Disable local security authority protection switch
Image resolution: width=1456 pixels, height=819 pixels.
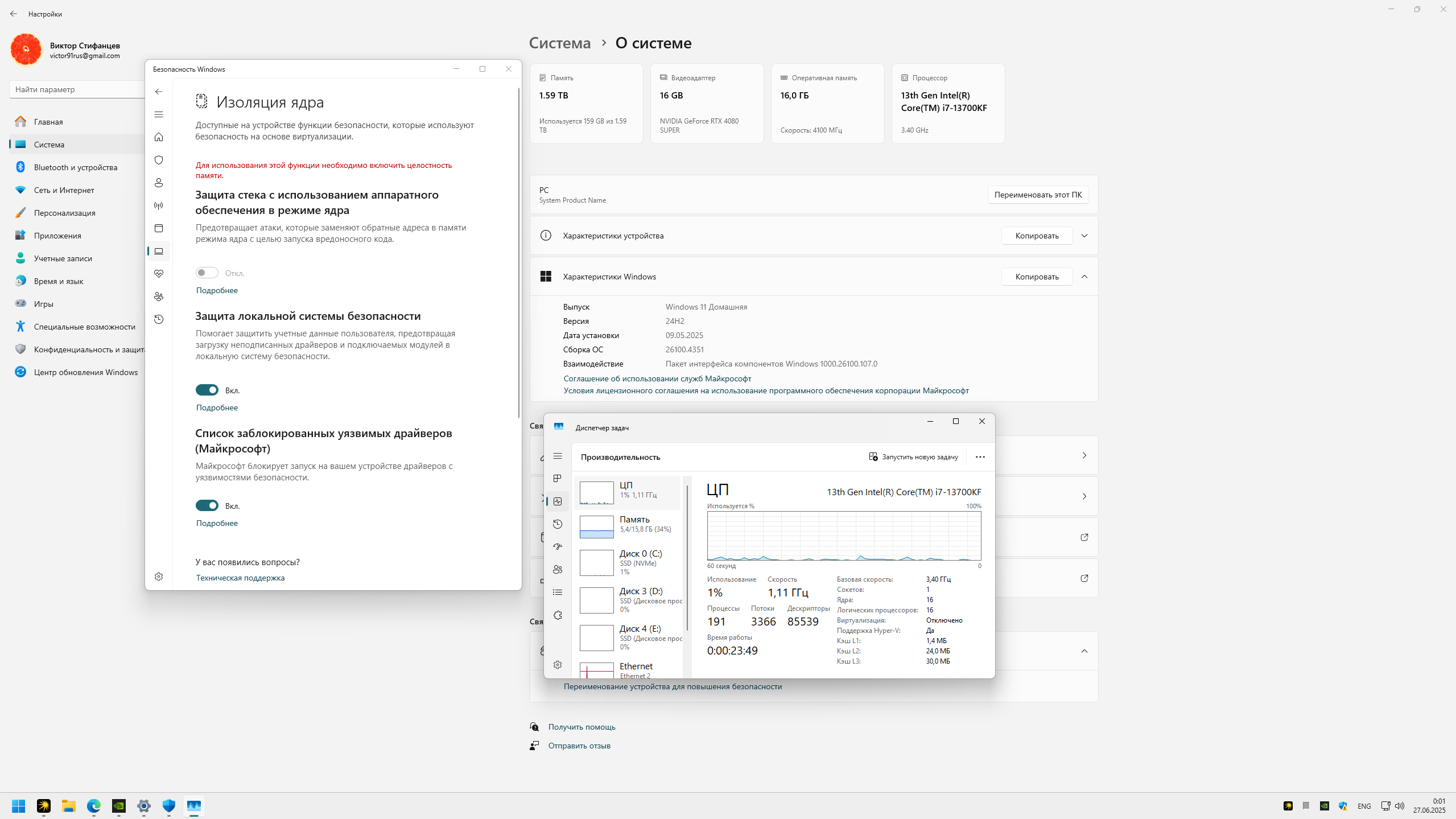click(x=207, y=390)
